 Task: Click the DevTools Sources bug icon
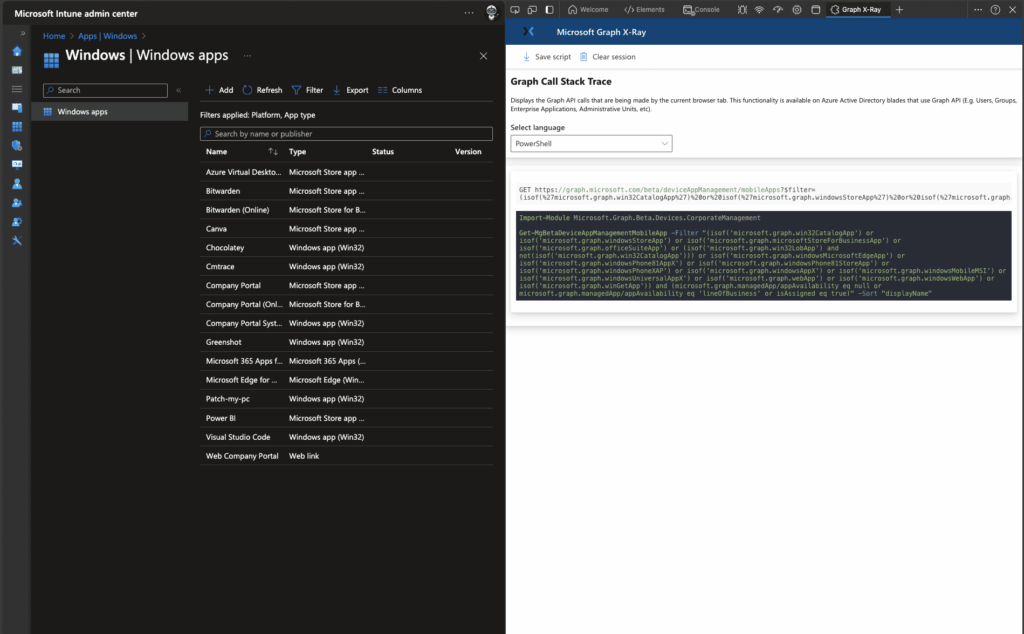pyautogui.click(x=741, y=10)
